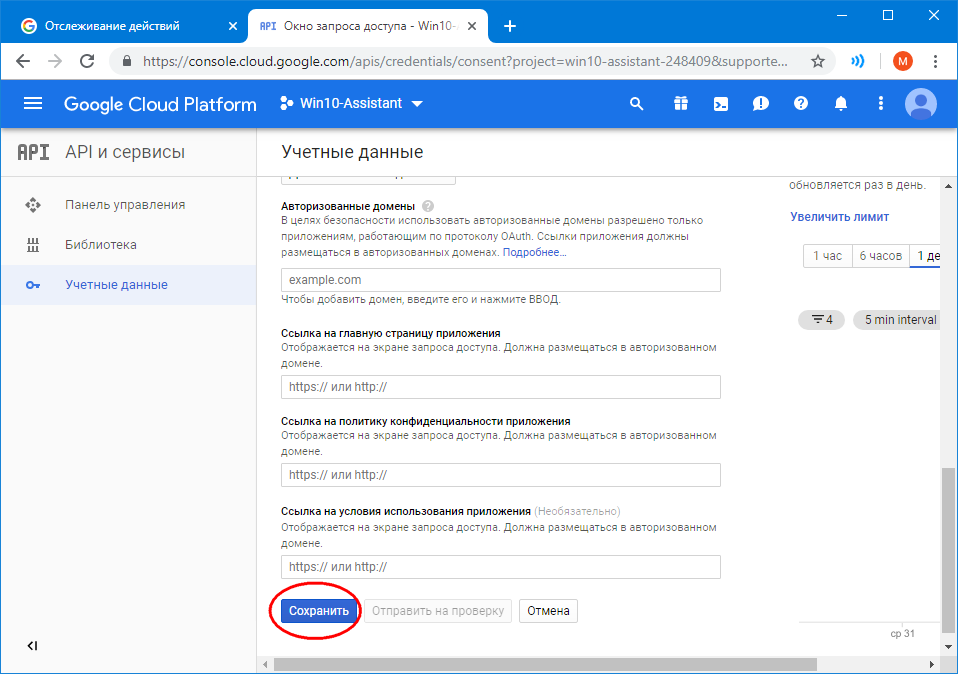The width and height of the screenshot is (958, 674).
Task: Click the Отмена button
Action: 548,611
